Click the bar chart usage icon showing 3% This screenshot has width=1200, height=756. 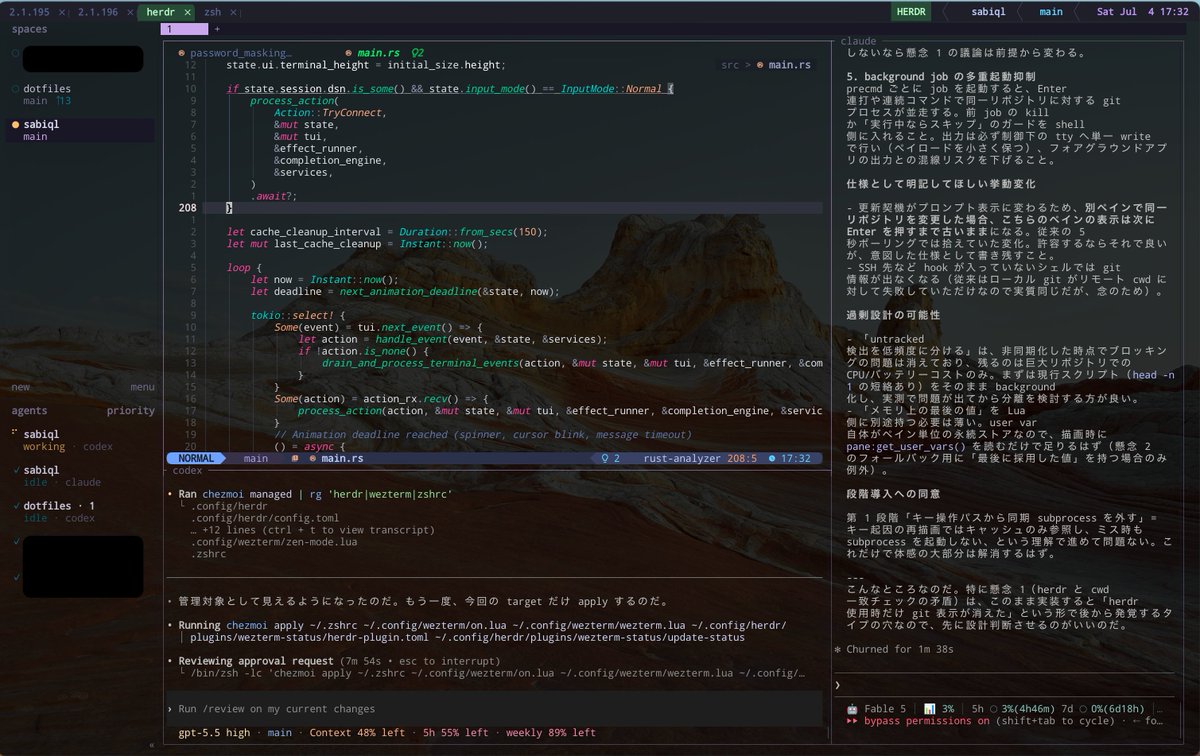929,709
